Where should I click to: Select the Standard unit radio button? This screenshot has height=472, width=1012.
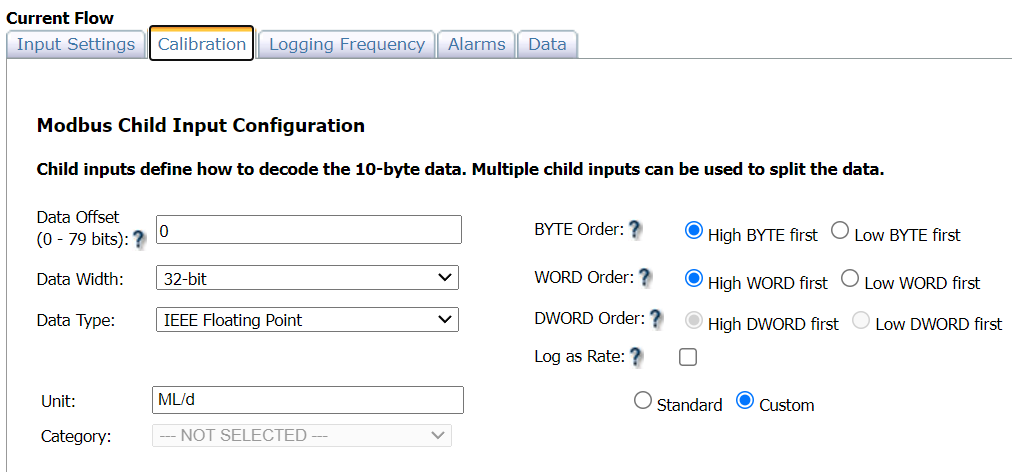[643, 401]
